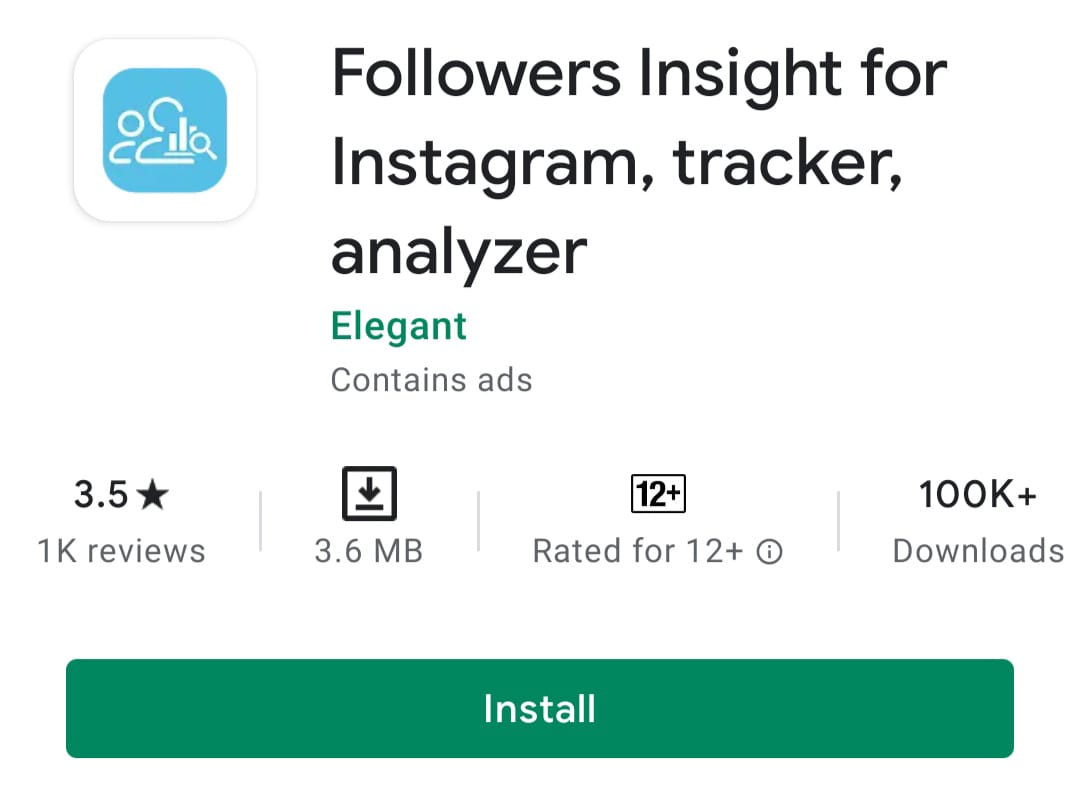View the 1K reviews link
The height and width of the screenshot is (792, 1080).
point(122,550)
